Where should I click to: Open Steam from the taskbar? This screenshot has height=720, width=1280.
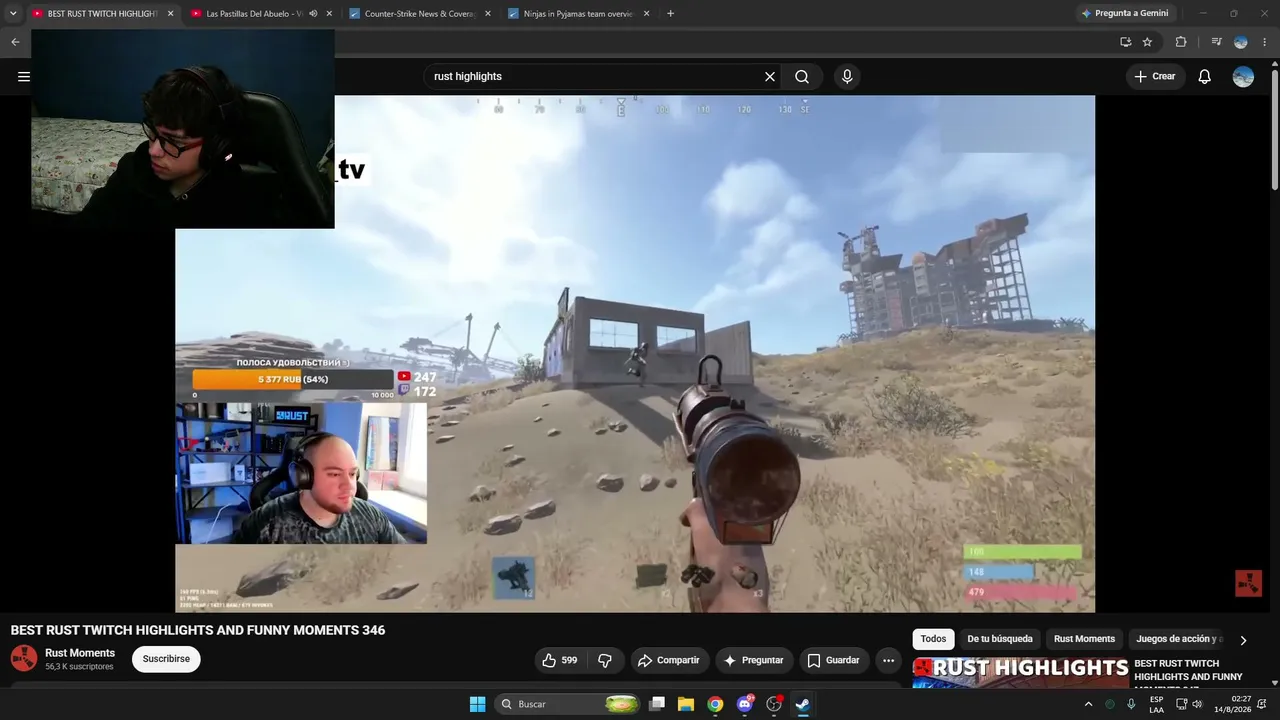point(802,704)
